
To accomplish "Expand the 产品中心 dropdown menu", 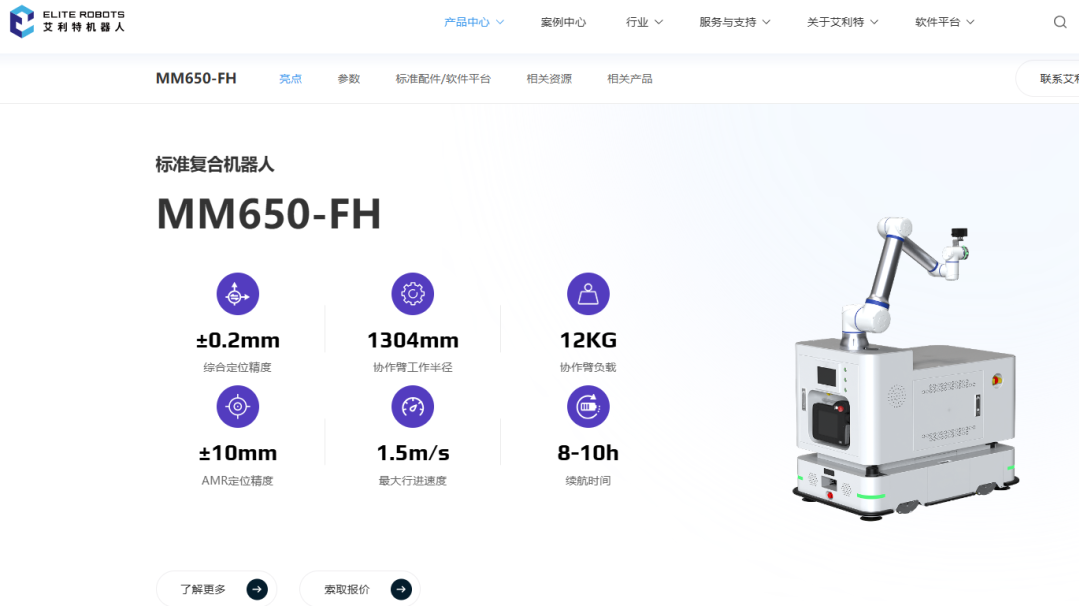I will coord(474,22).
